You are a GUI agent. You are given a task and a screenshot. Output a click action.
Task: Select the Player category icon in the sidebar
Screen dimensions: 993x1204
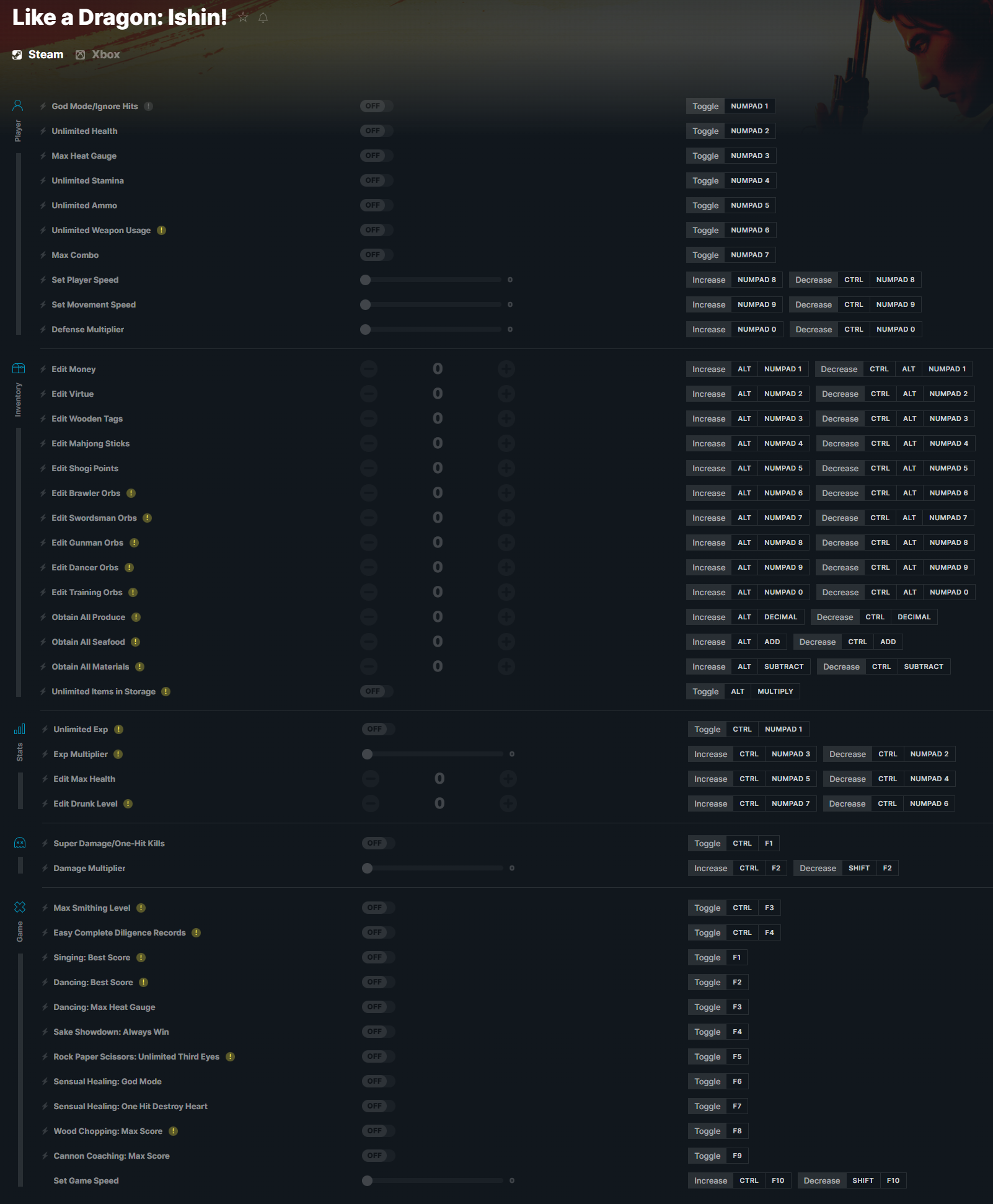click(18, 105)
